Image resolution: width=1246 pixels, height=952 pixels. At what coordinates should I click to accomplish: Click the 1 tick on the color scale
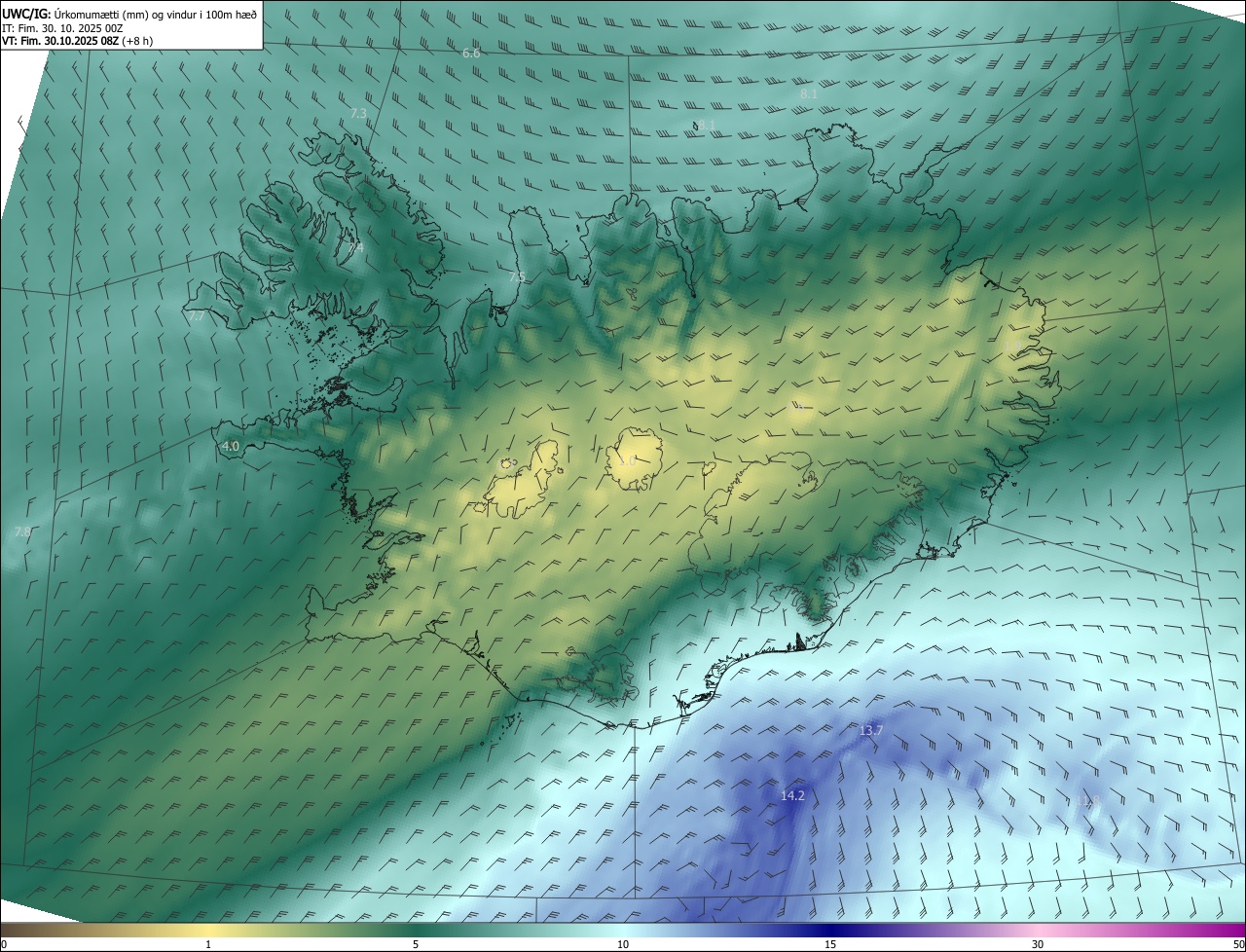[x=208, y=945]
